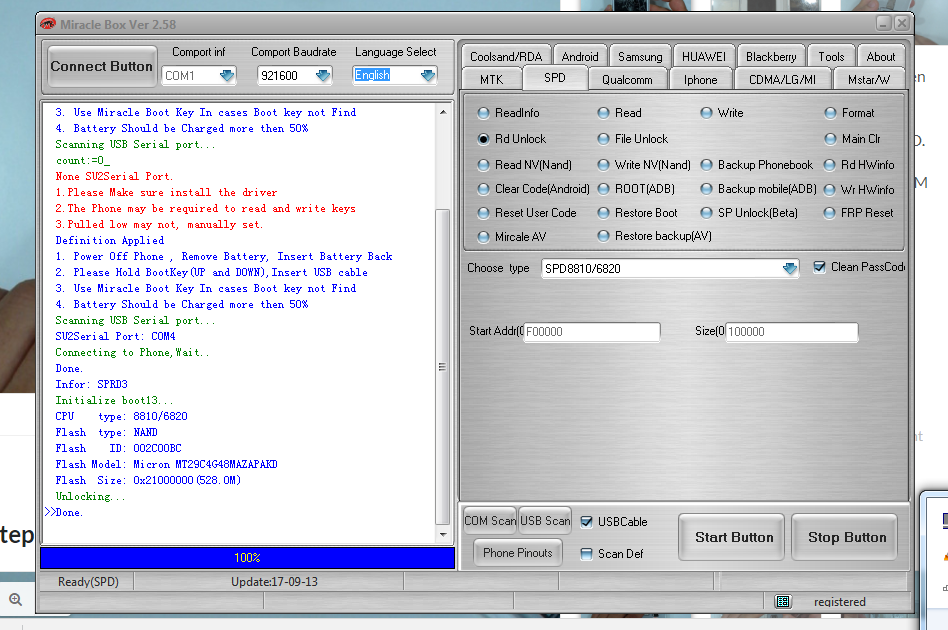Image resolution: width=948 pixels, height=630 pixels.
Task: Toggle the Clean PassCode checkbox
Action: tap(819, 267)
